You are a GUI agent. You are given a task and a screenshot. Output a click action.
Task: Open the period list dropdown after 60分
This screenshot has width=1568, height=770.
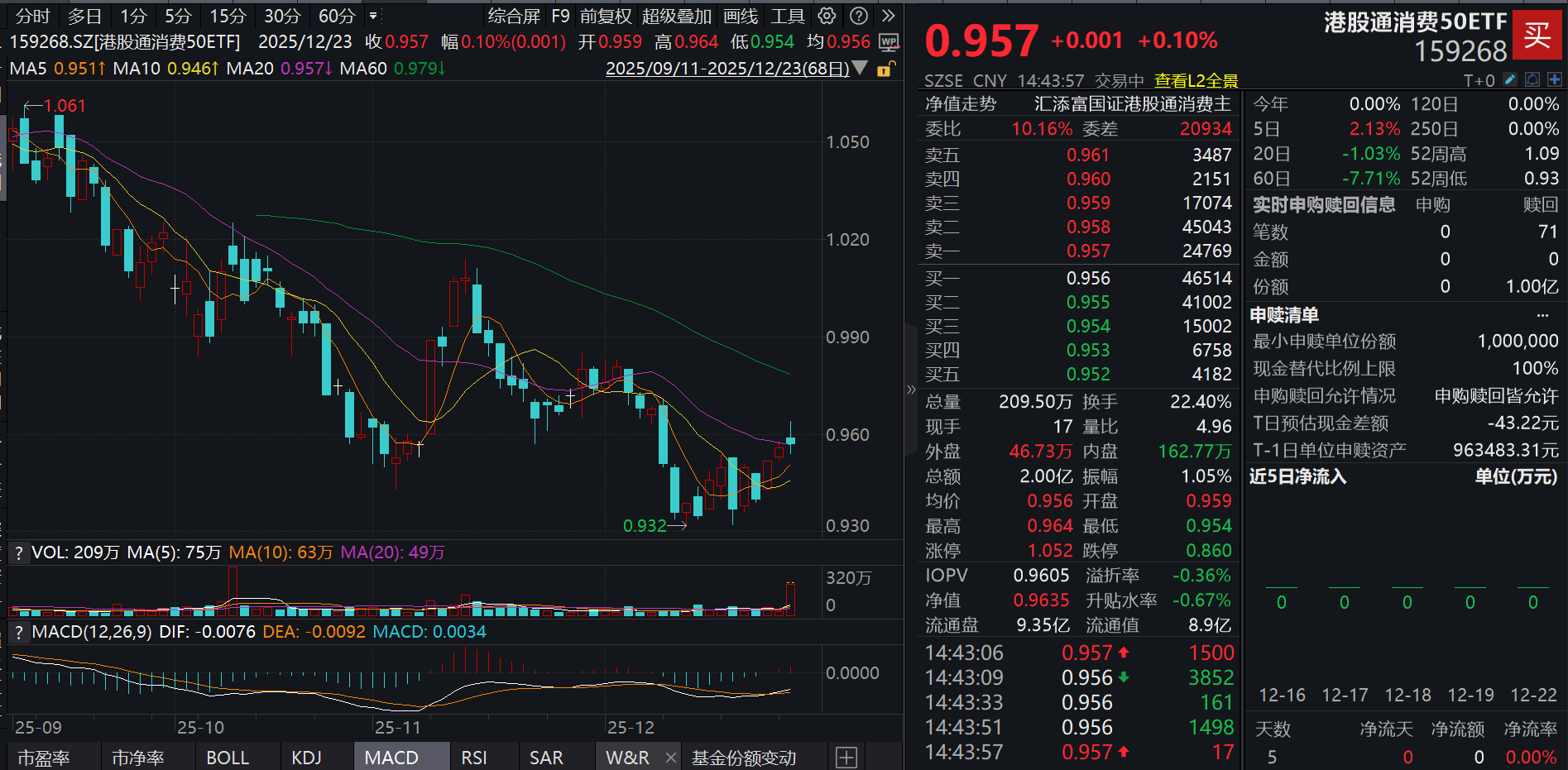373,16
